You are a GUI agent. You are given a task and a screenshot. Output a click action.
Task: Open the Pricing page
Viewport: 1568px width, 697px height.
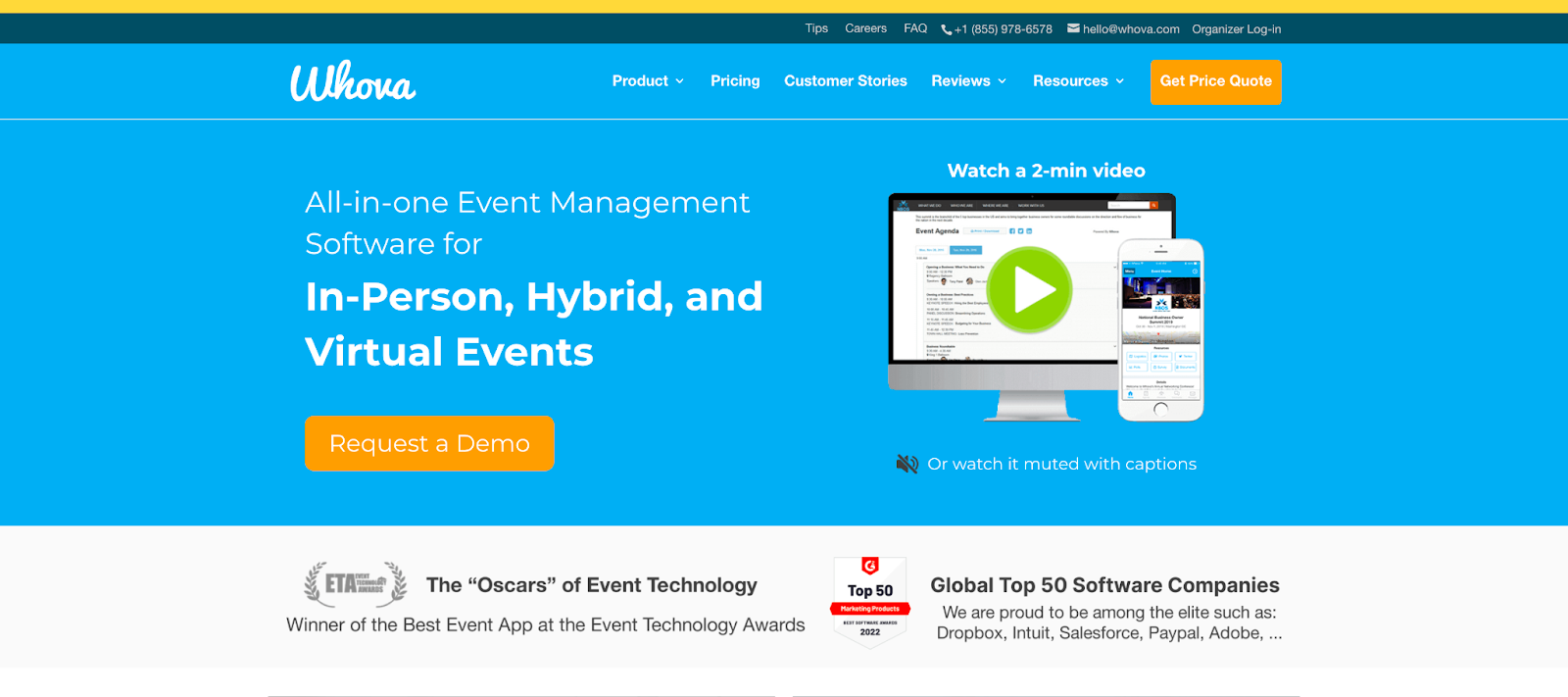[x=735, y=80]
